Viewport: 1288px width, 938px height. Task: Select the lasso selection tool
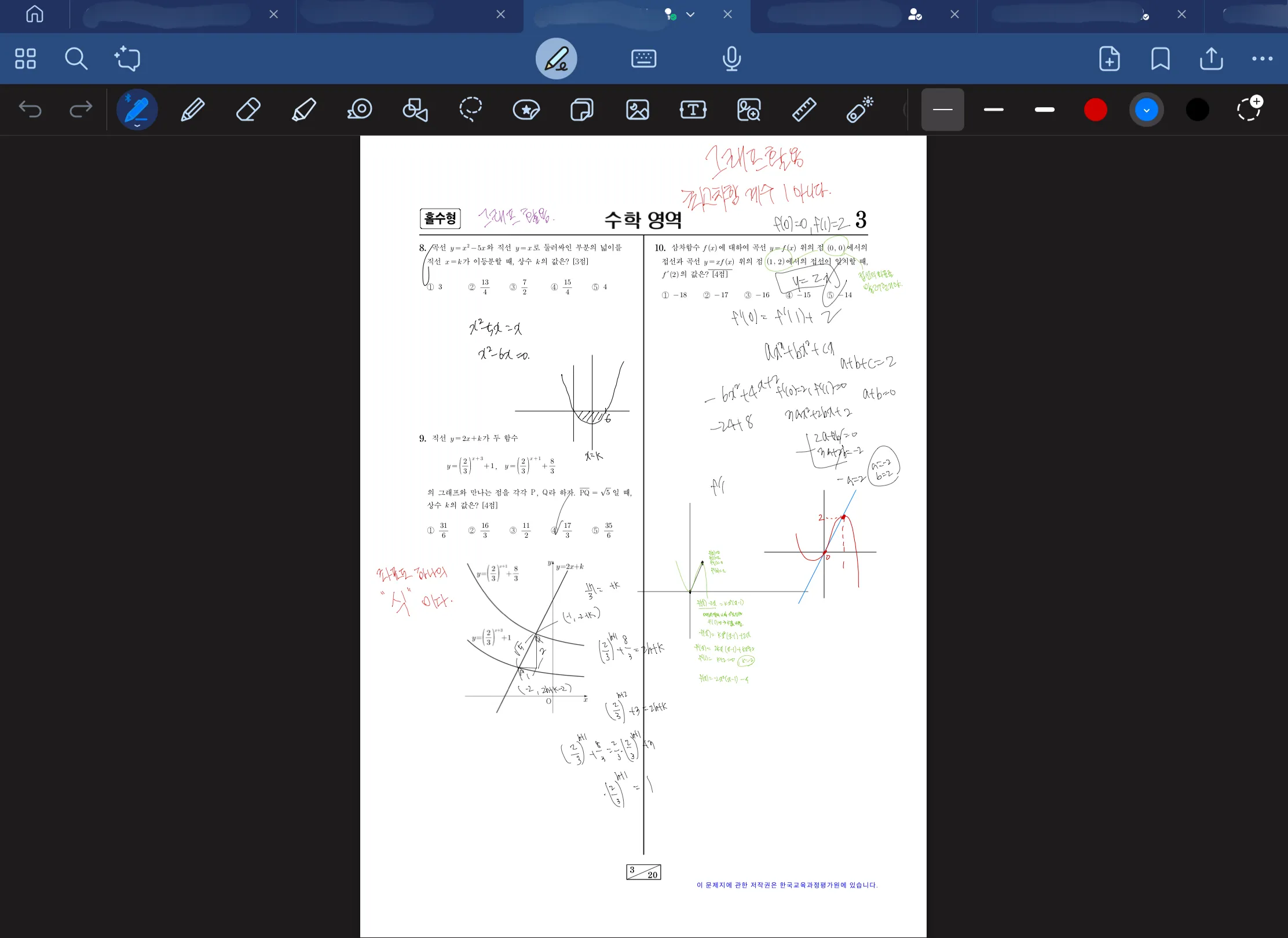pyautogui.click(x=471, y=110)
